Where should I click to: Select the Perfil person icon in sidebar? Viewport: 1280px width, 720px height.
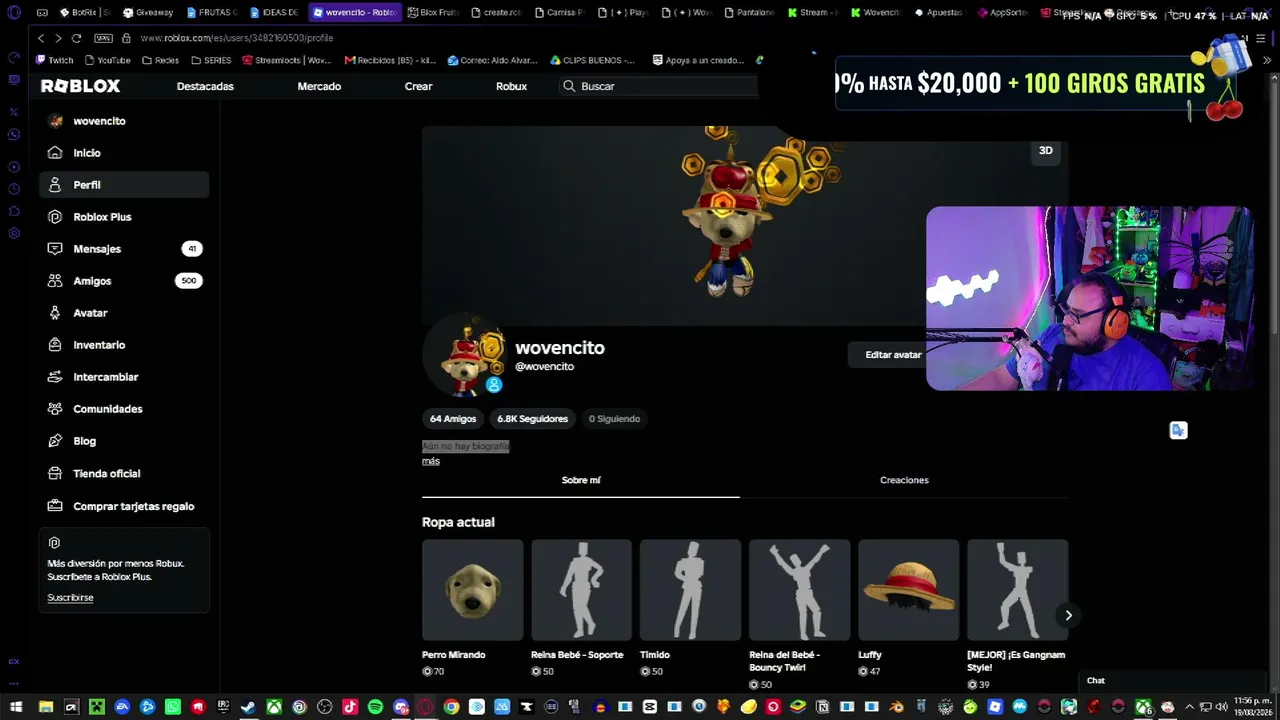pyautogui.click(x=55, y=185)
